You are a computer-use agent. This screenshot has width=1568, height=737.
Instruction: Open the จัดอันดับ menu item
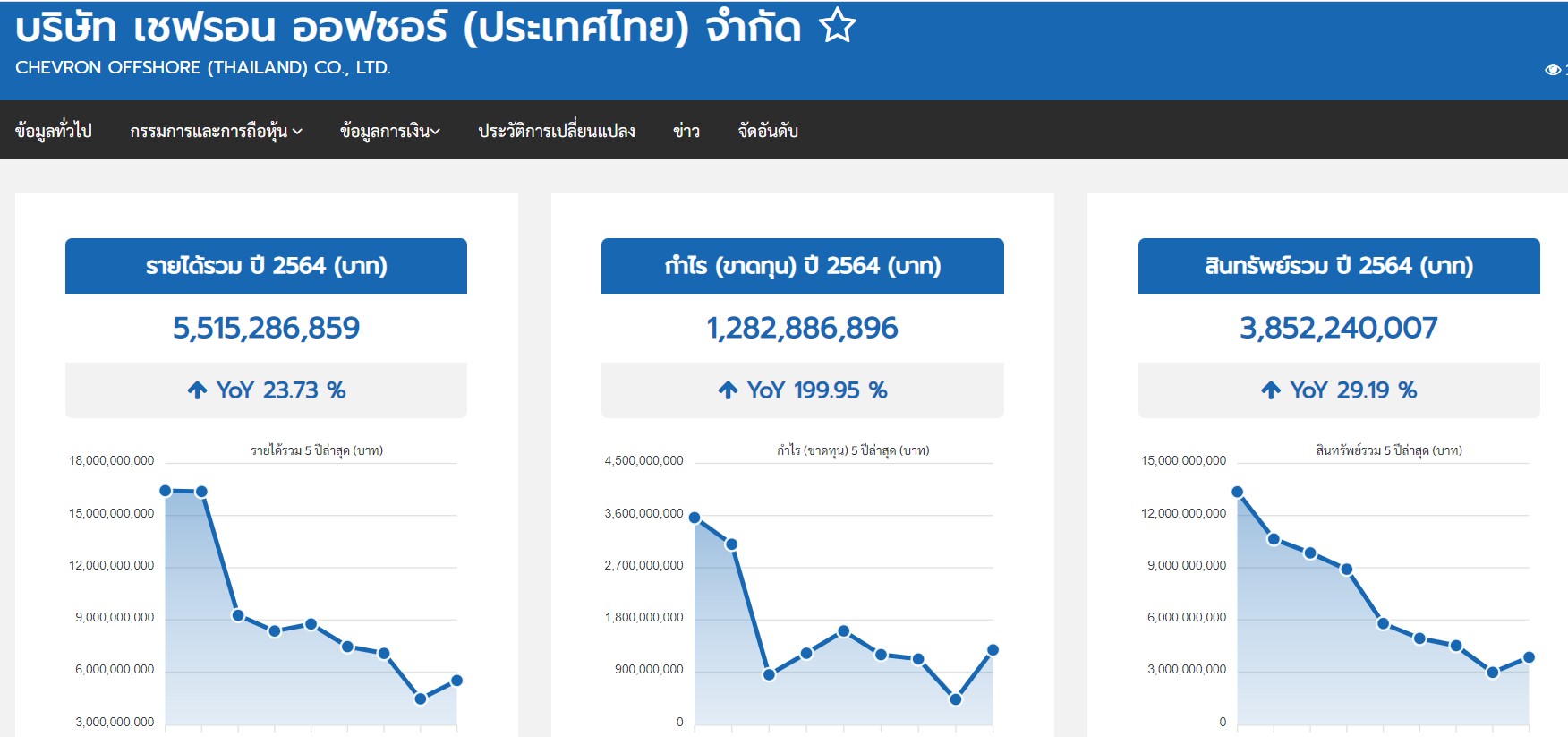coord(768,131)
